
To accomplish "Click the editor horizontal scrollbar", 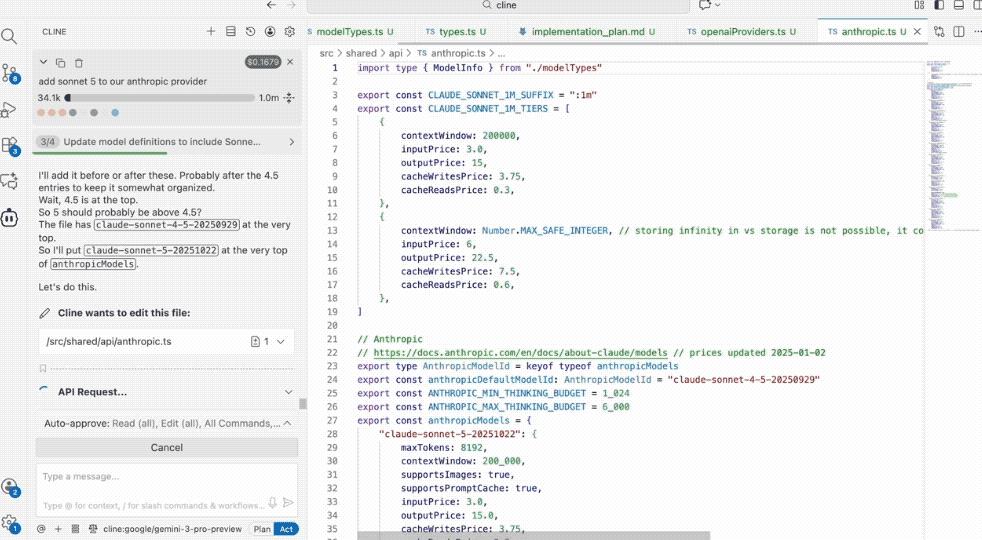I will pyautogui.click(x=534, y=536).
